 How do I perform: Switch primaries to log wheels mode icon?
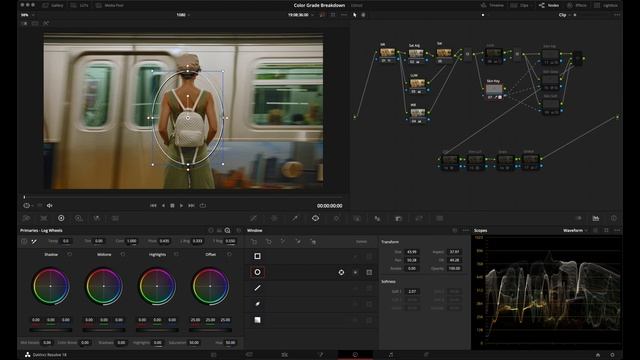point(227,231)
